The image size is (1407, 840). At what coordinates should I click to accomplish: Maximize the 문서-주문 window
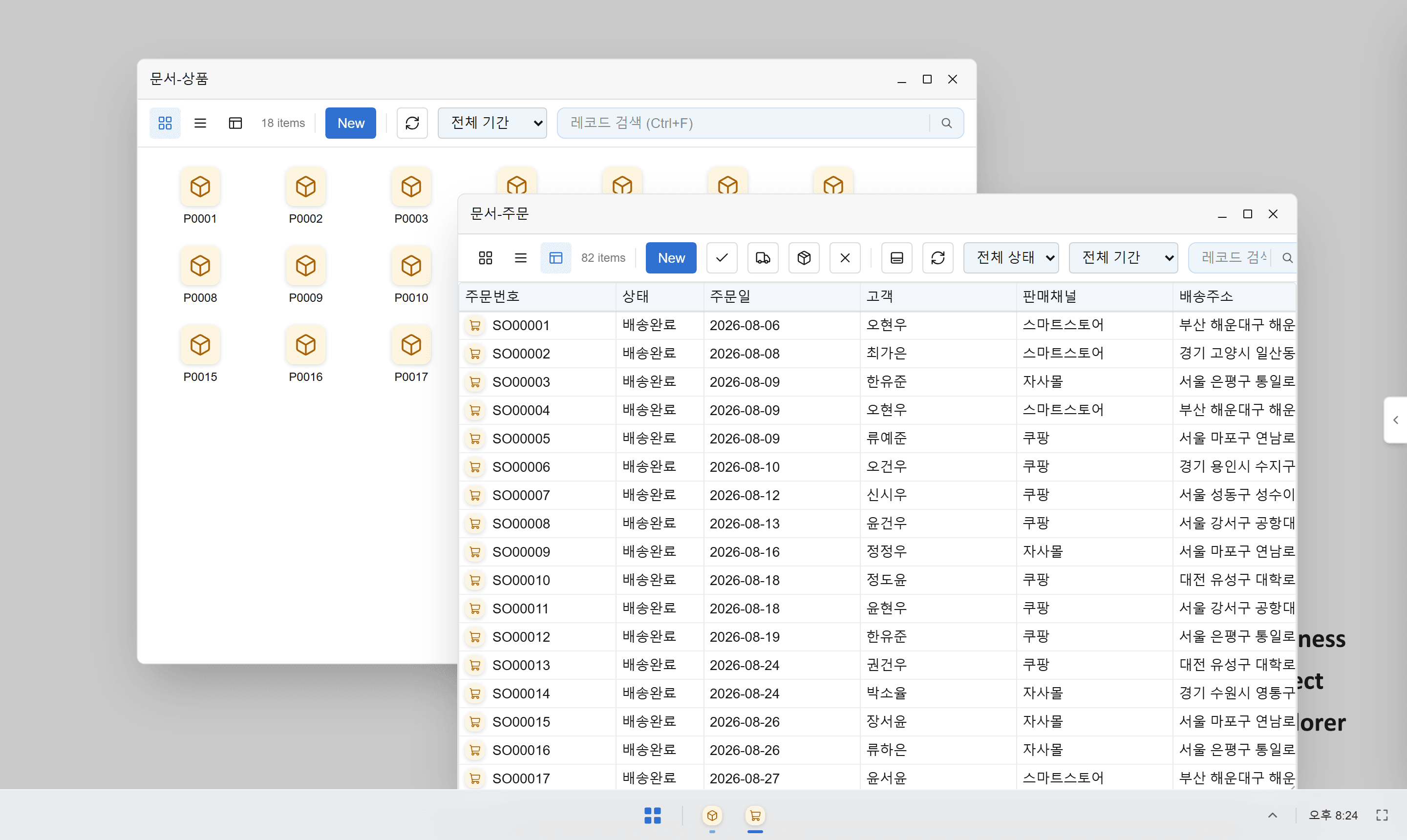(x=1247, y=214)
